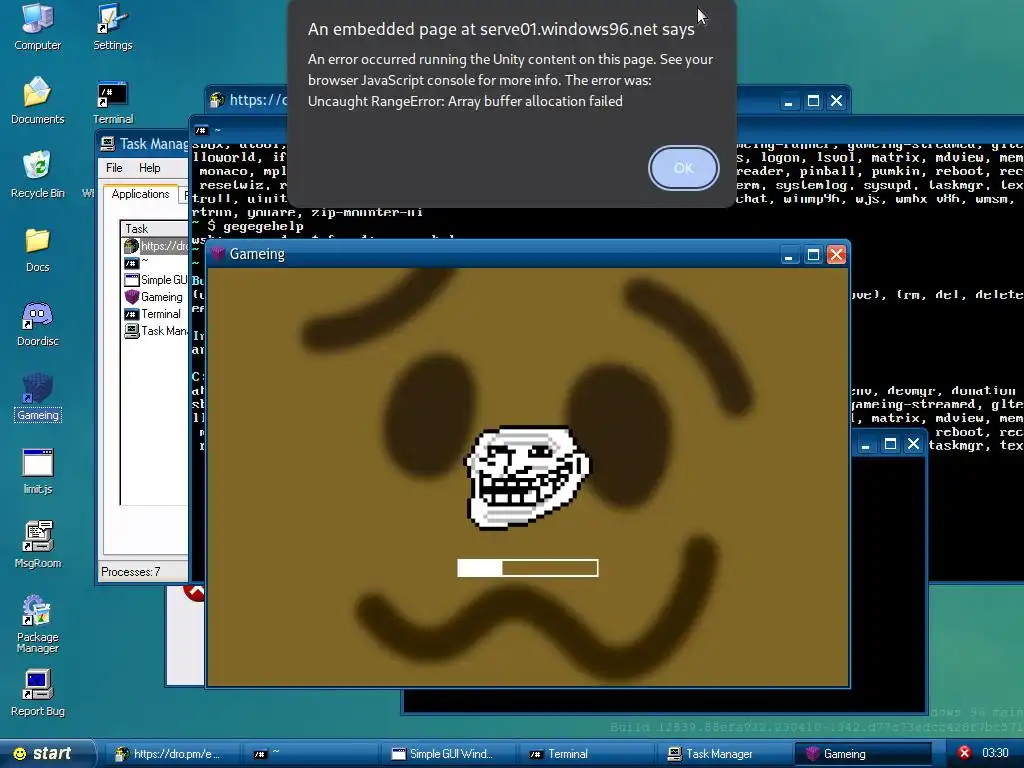The width and height of the screenshot is (1024, 768).
Task: Click the Task Manager title bar icon
Action: point(108,144)
